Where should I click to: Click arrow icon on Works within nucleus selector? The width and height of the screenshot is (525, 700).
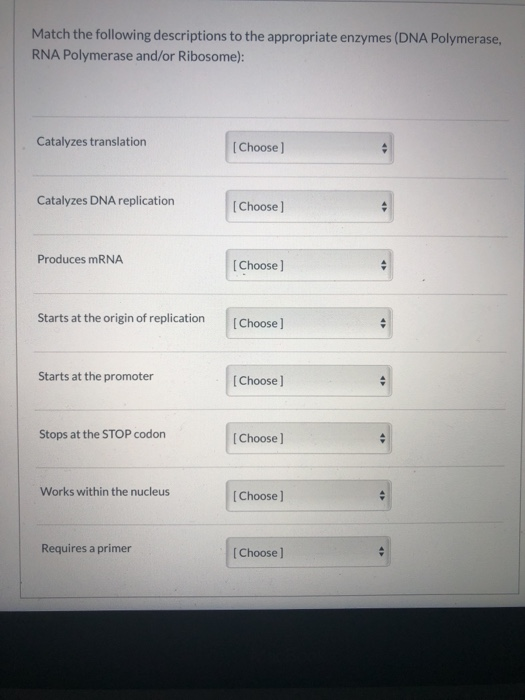382,496
